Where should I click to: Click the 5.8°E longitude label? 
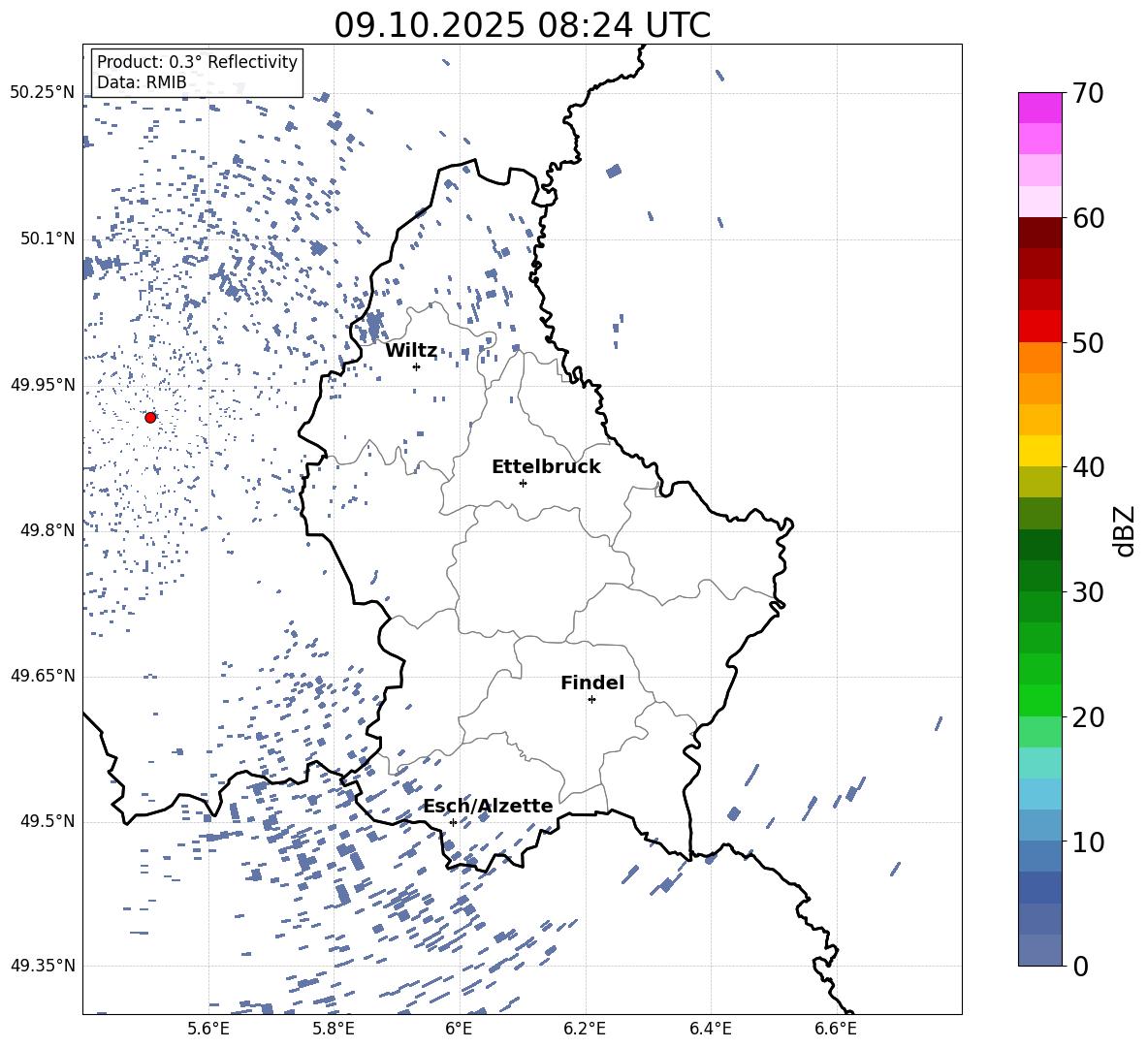pyautogui.click(x=334, y=1029)
